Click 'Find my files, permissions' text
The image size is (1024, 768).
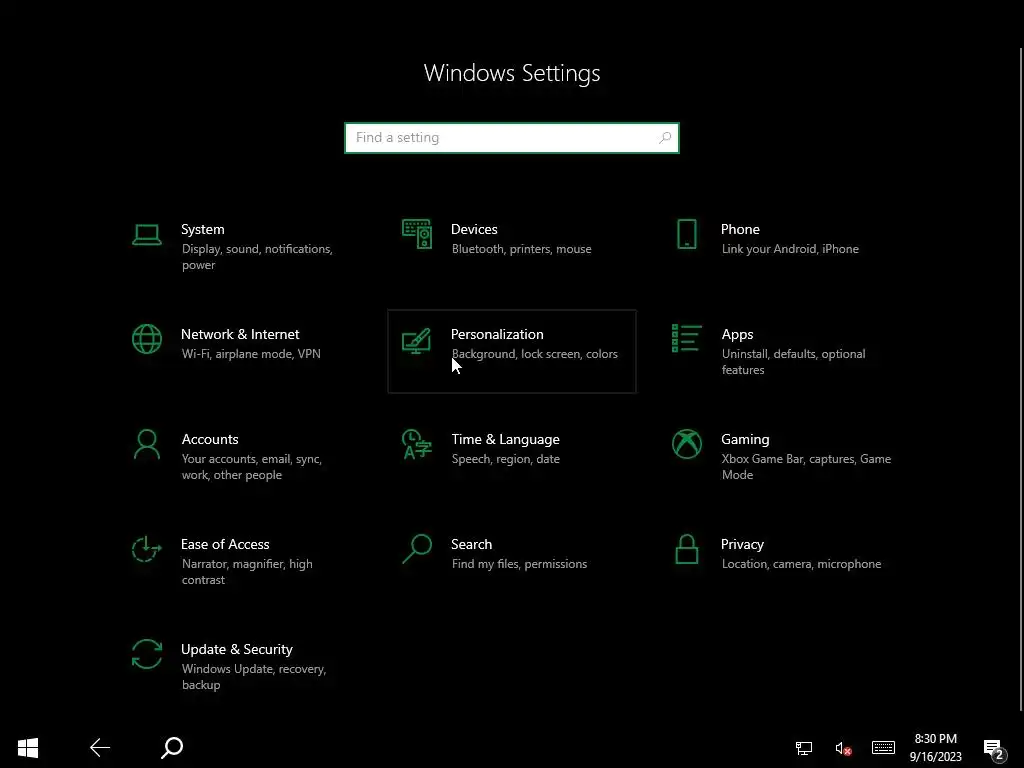(519, 564)
